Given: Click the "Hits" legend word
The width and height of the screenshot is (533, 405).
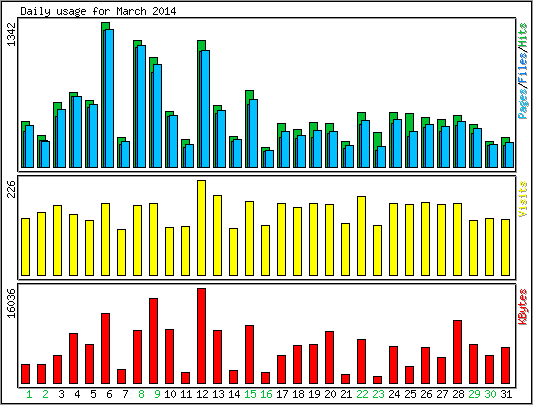Looking at the screenshot, I should [x=523, y=36].
